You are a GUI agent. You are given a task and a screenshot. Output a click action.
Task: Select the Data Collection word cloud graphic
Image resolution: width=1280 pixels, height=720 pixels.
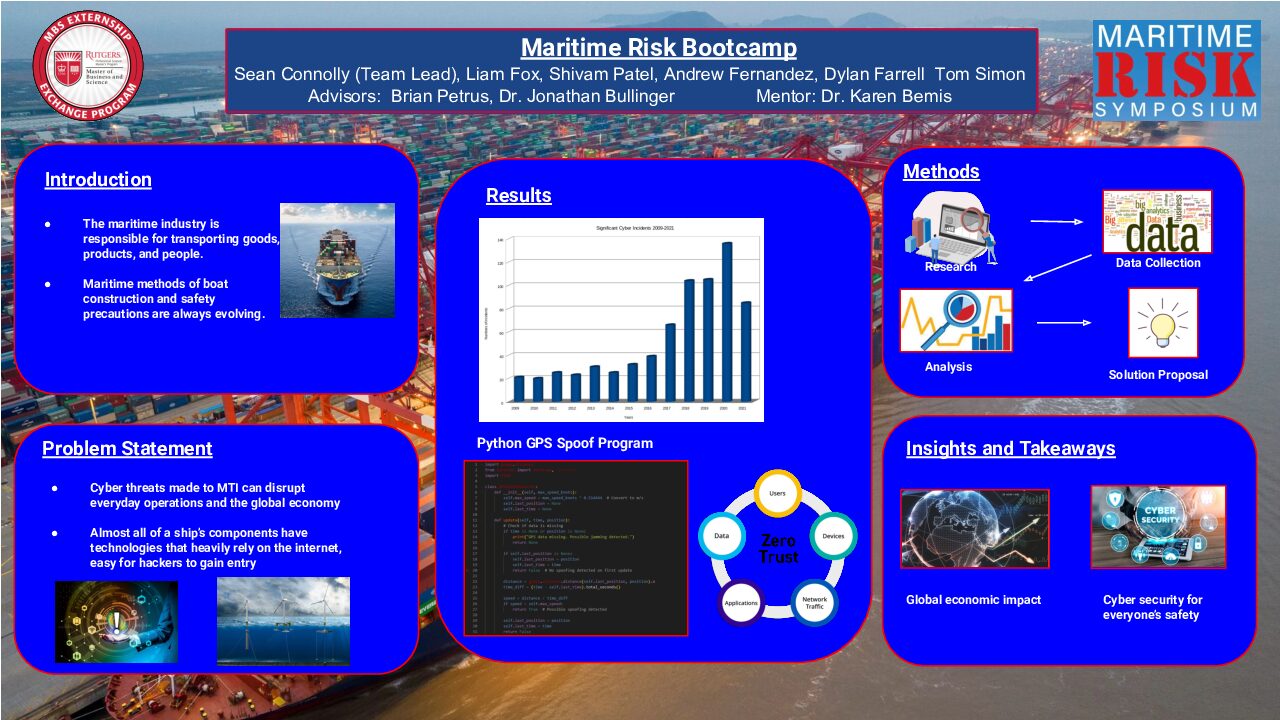click(x=1157, y=223)
